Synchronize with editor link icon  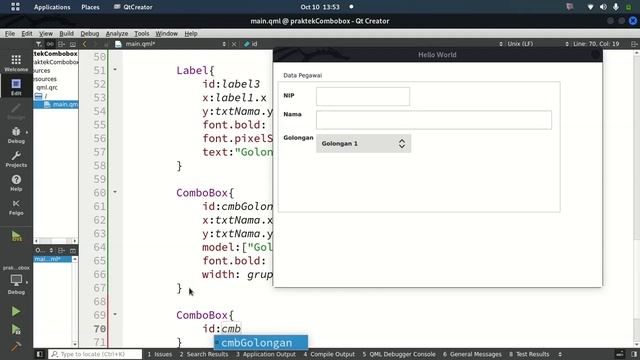click(x=50, y=44)
